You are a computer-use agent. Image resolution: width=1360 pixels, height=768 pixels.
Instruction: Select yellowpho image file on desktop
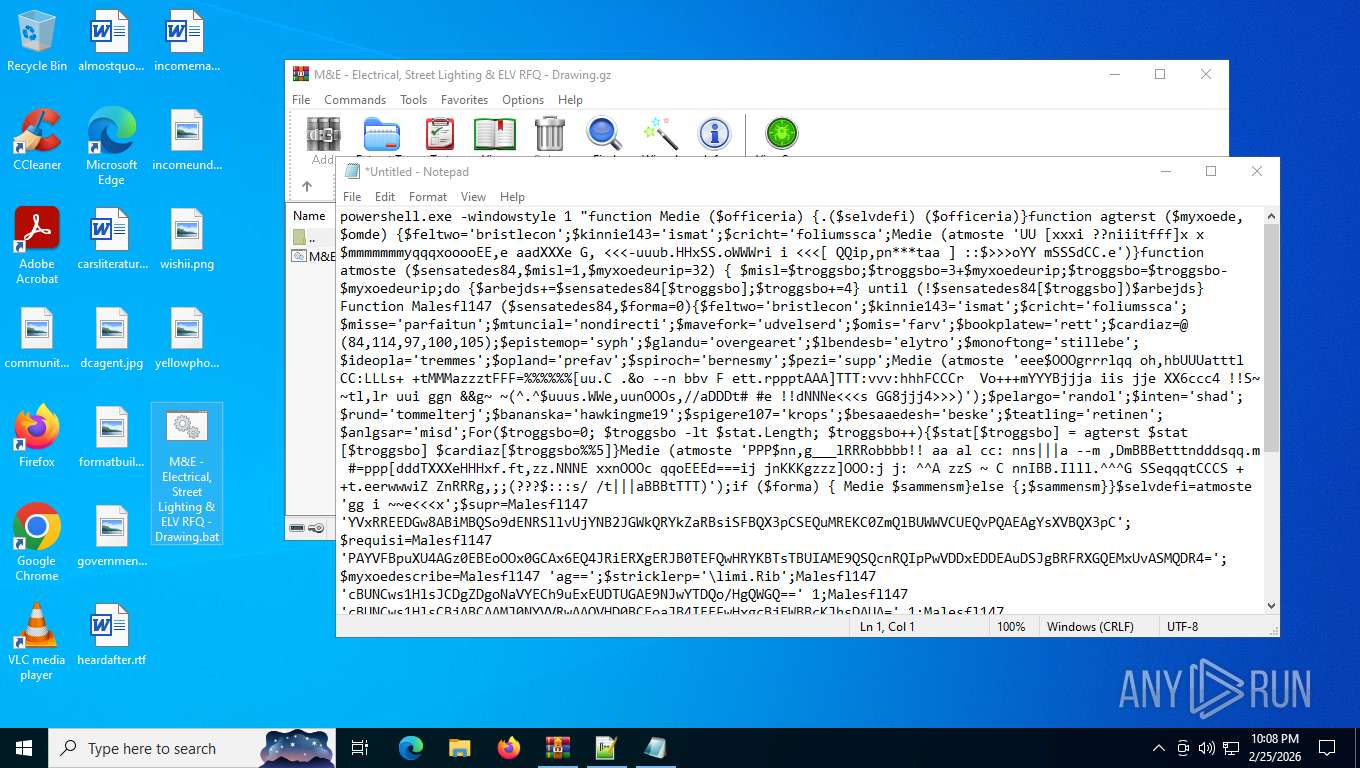tap(187, 338)
